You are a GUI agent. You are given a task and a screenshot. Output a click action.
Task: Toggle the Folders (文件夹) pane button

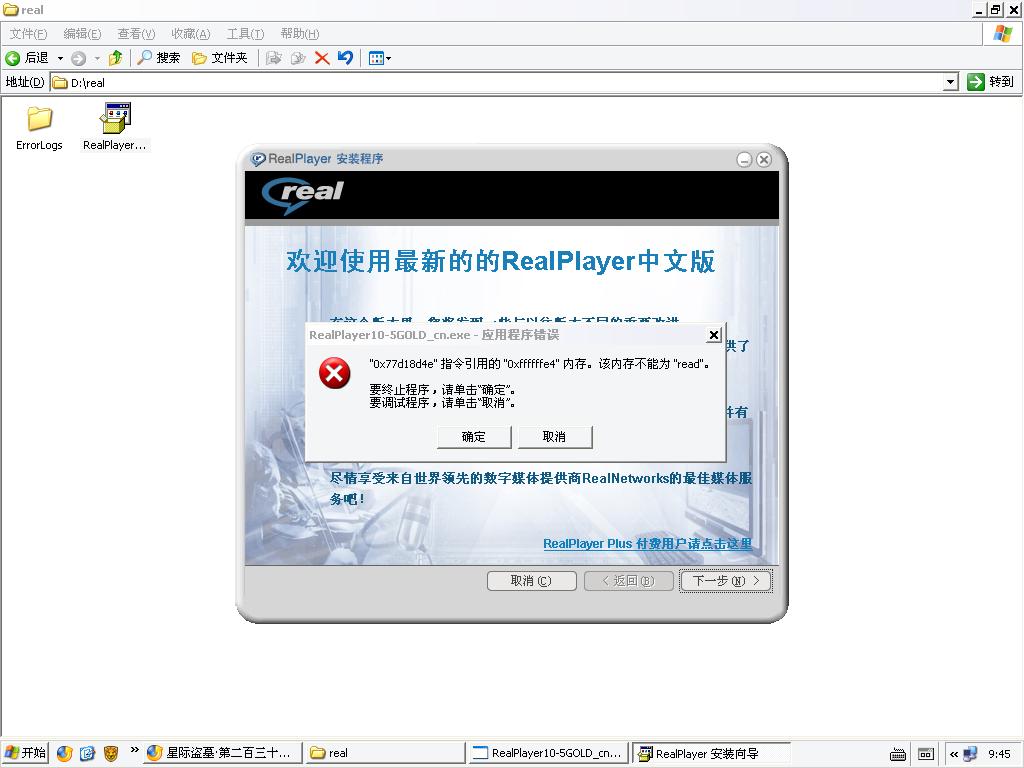(219, 58)
